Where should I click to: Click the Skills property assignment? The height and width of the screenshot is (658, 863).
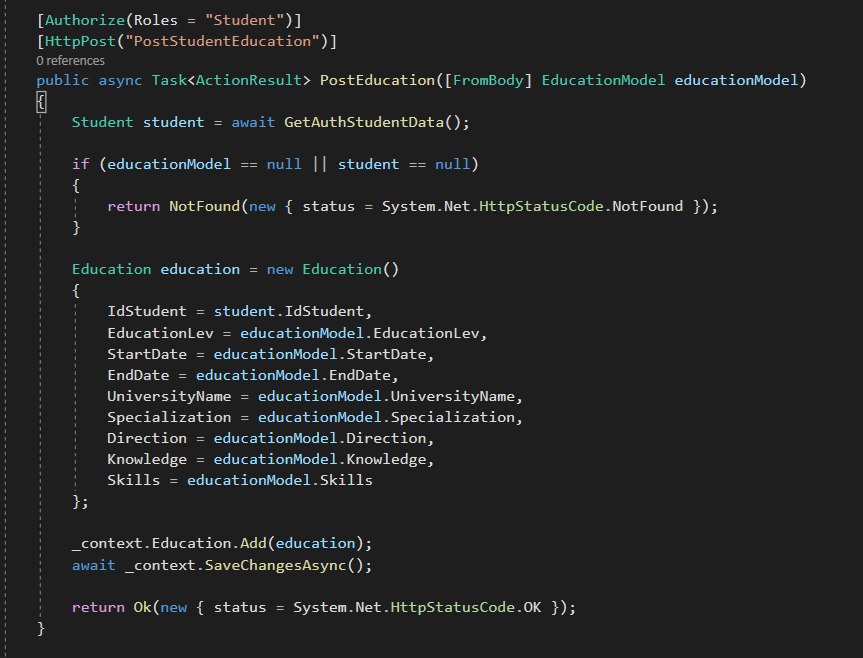coord(239,480)
